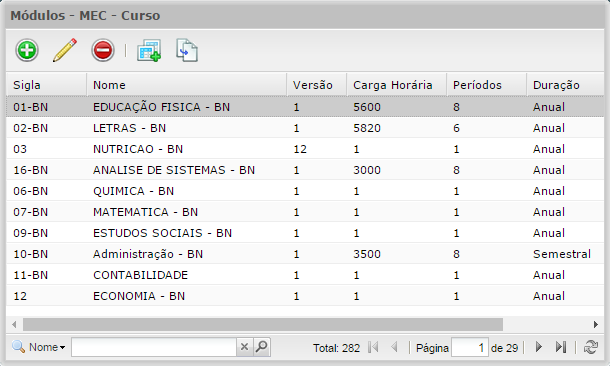
Task: Sort by Duração column header
Action: pyautogui.click(x=565, y=85)
